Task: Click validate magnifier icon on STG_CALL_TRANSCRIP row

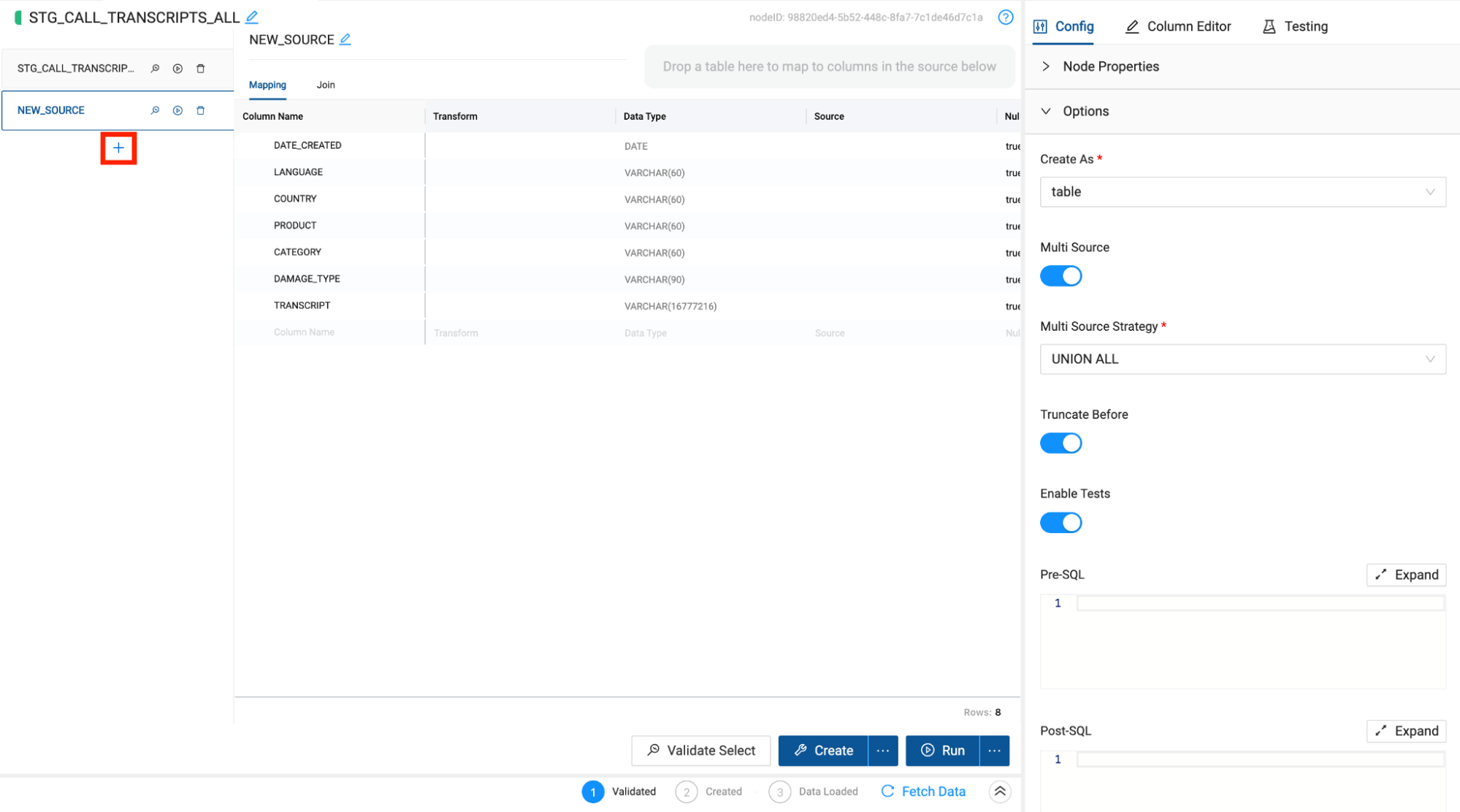Action: coord(155,69)
